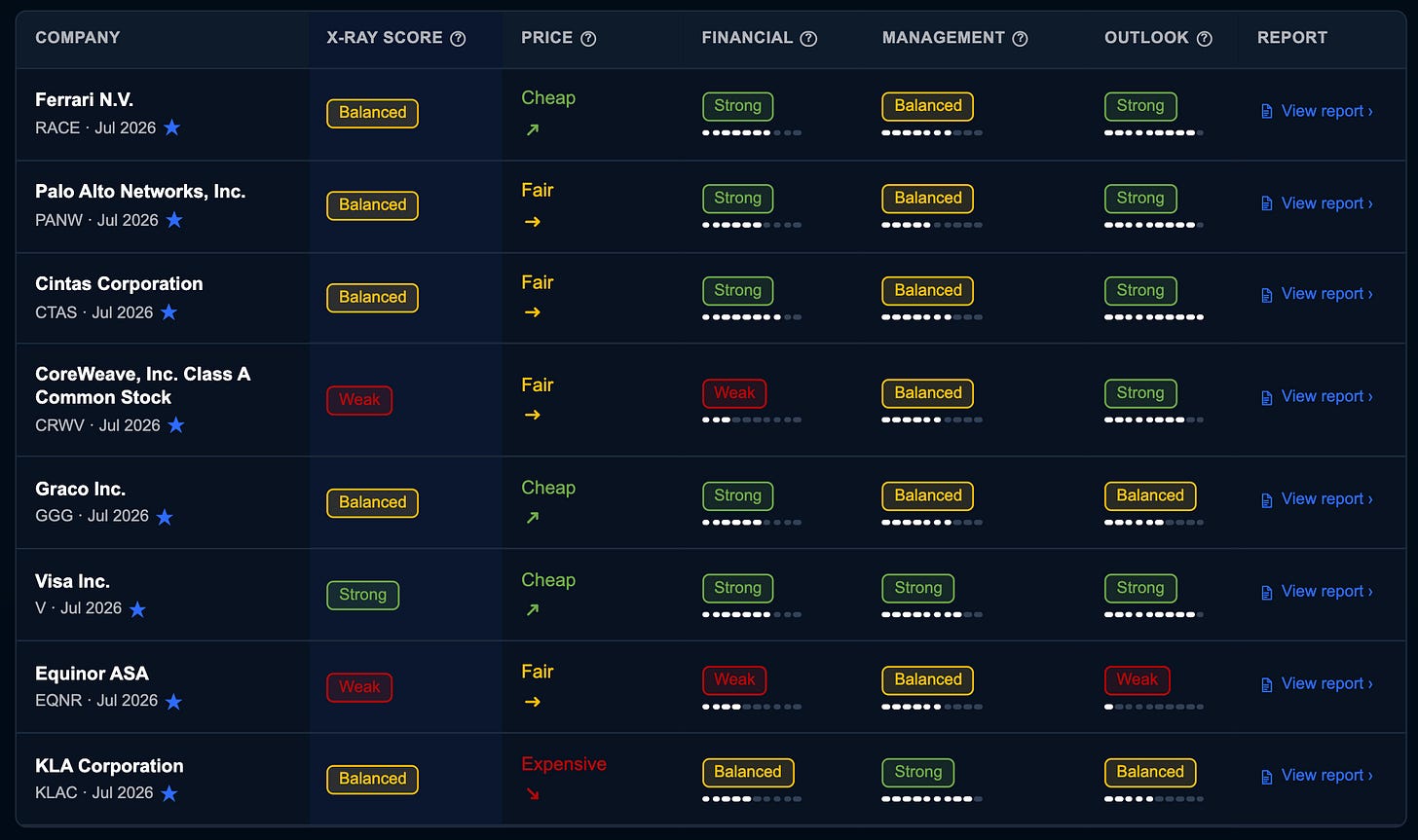Click the CoreWeave fair price arrow
The width and height of the screenshot is (1418, 840).
click(x=532, y=415)
